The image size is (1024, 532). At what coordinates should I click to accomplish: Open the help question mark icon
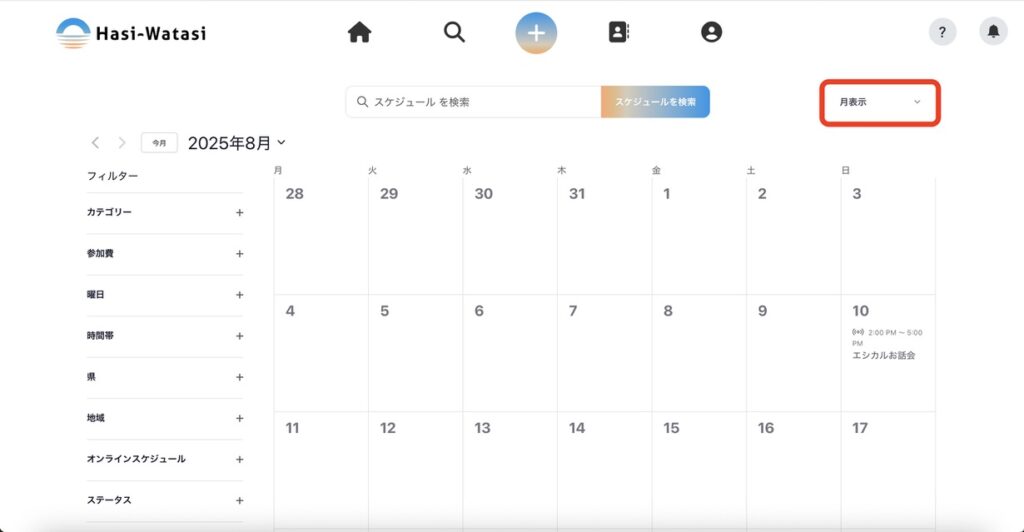942,32
